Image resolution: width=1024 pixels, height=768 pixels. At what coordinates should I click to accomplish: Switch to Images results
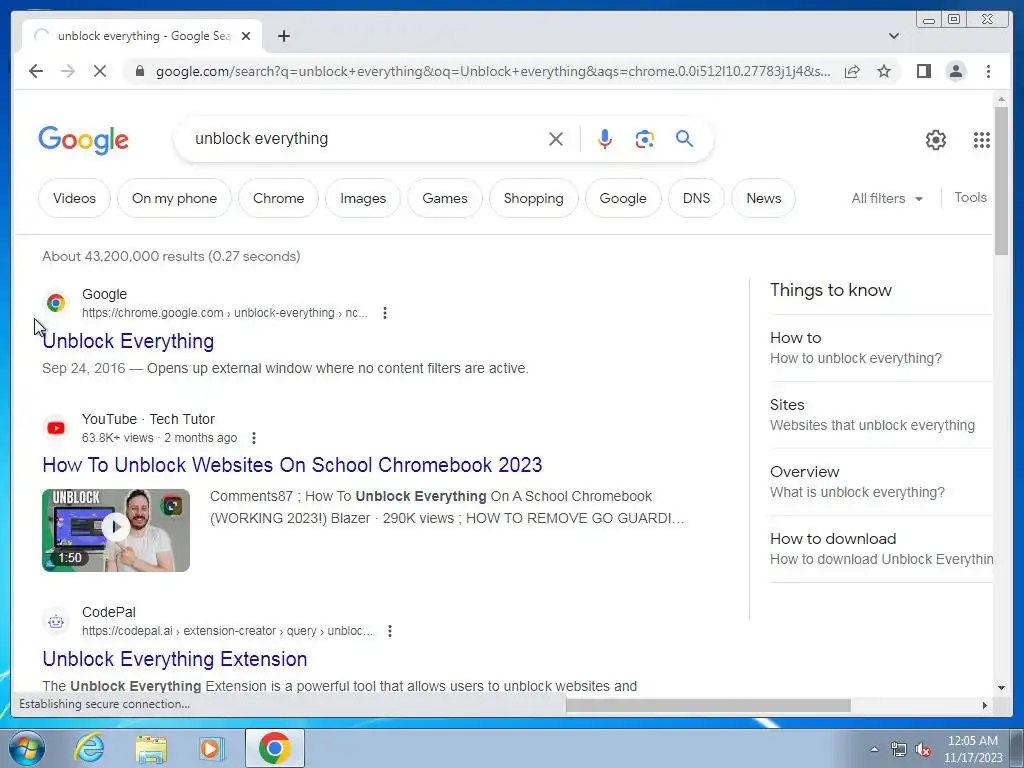click(x=363, y=198)
